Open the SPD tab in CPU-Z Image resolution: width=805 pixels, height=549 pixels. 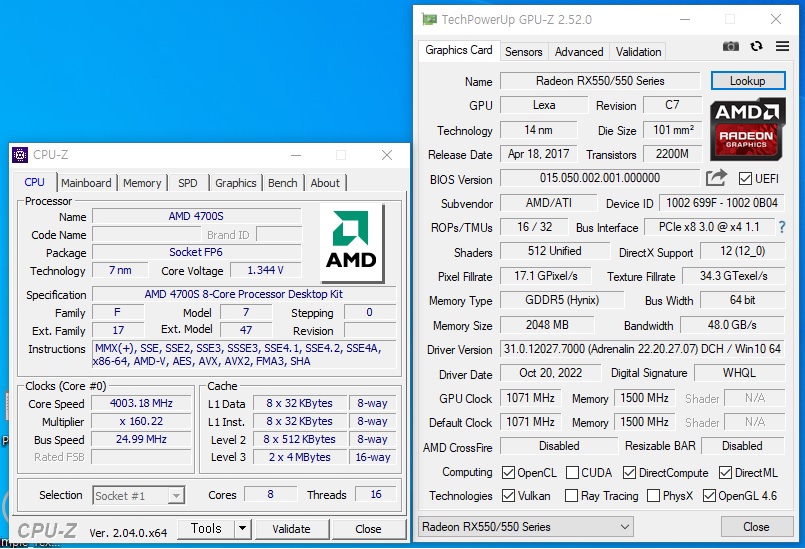(x=188, y=183)
